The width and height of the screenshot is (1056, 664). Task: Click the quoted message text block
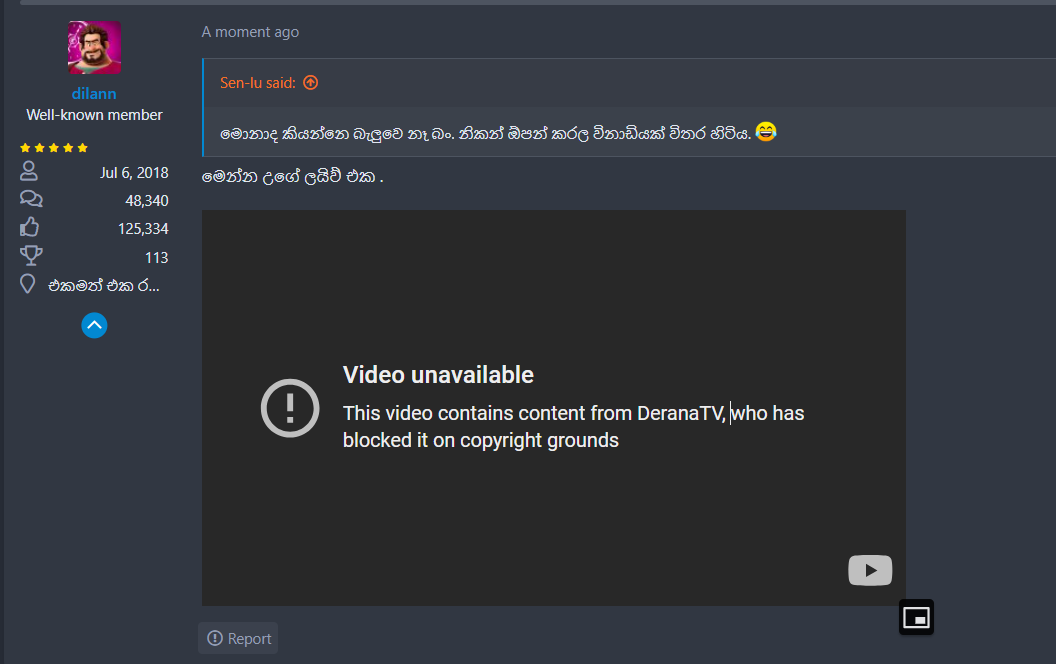[498, 133]
